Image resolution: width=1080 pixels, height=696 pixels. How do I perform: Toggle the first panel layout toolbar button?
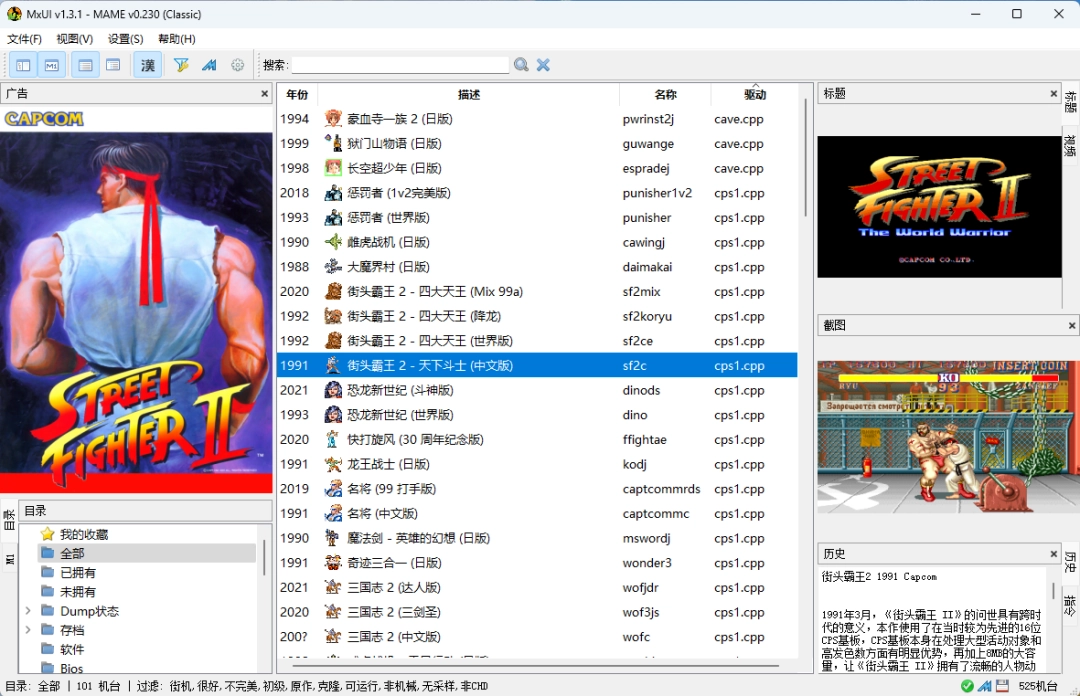point(23,64)
